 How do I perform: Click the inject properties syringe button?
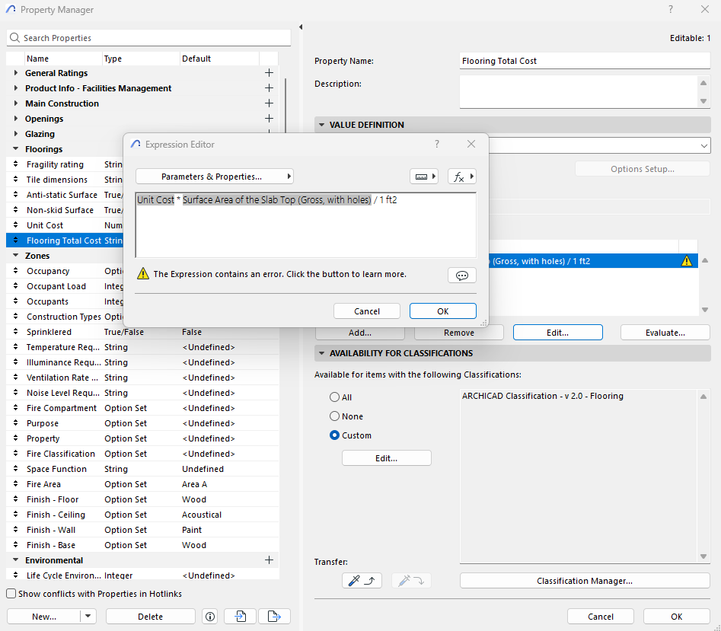click(412, 581)
